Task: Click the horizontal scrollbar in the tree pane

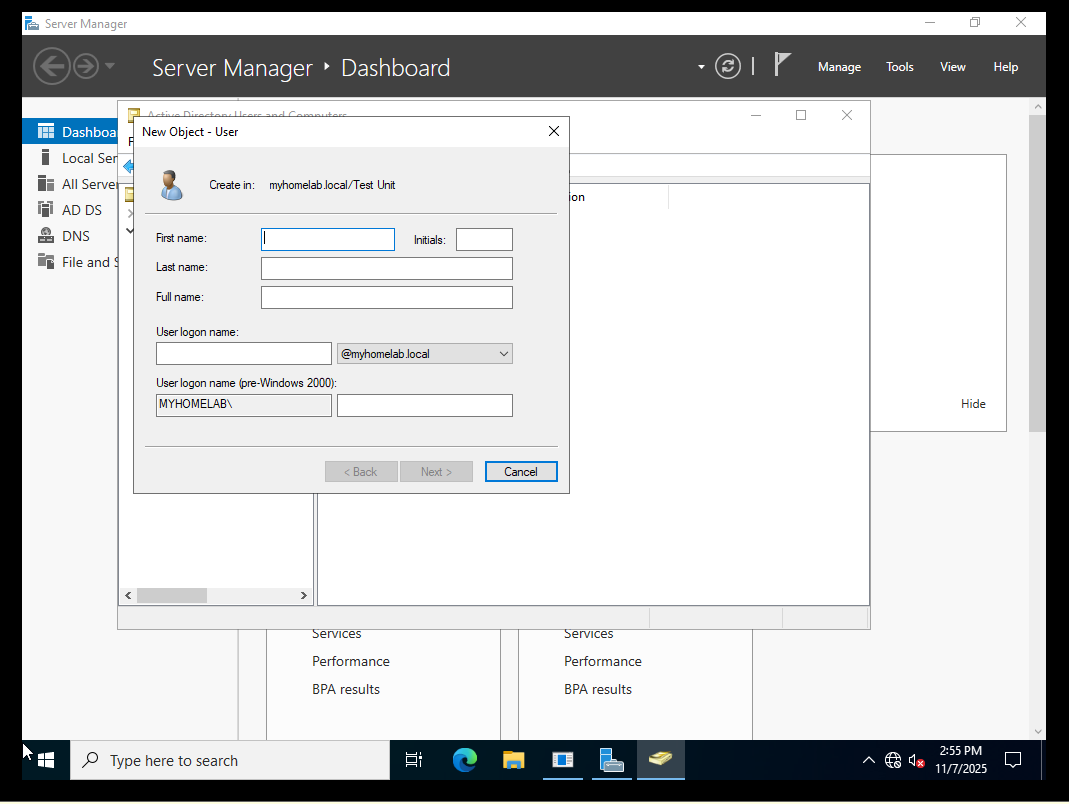Action: (x=172, y=595)
